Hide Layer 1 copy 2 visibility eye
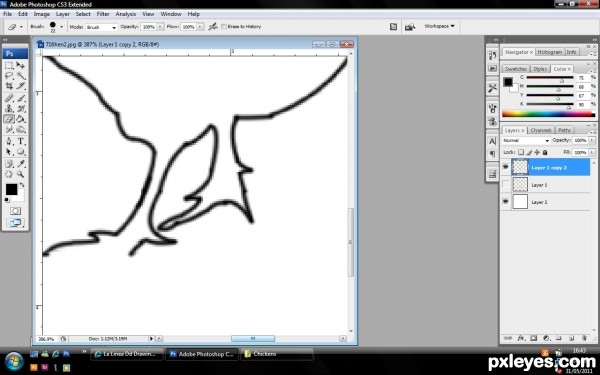Screen dimensions: 600x375 (x=505, y=167)
